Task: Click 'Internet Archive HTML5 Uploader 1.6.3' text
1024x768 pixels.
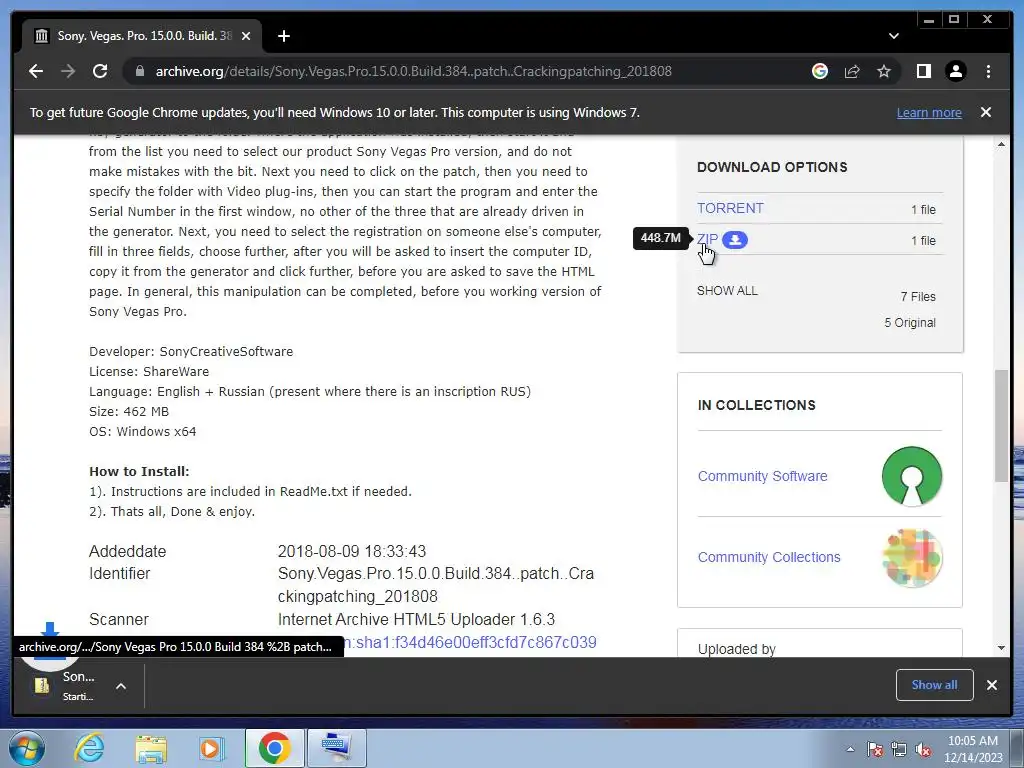Action: pyautogui.click(x=416, y=619)
